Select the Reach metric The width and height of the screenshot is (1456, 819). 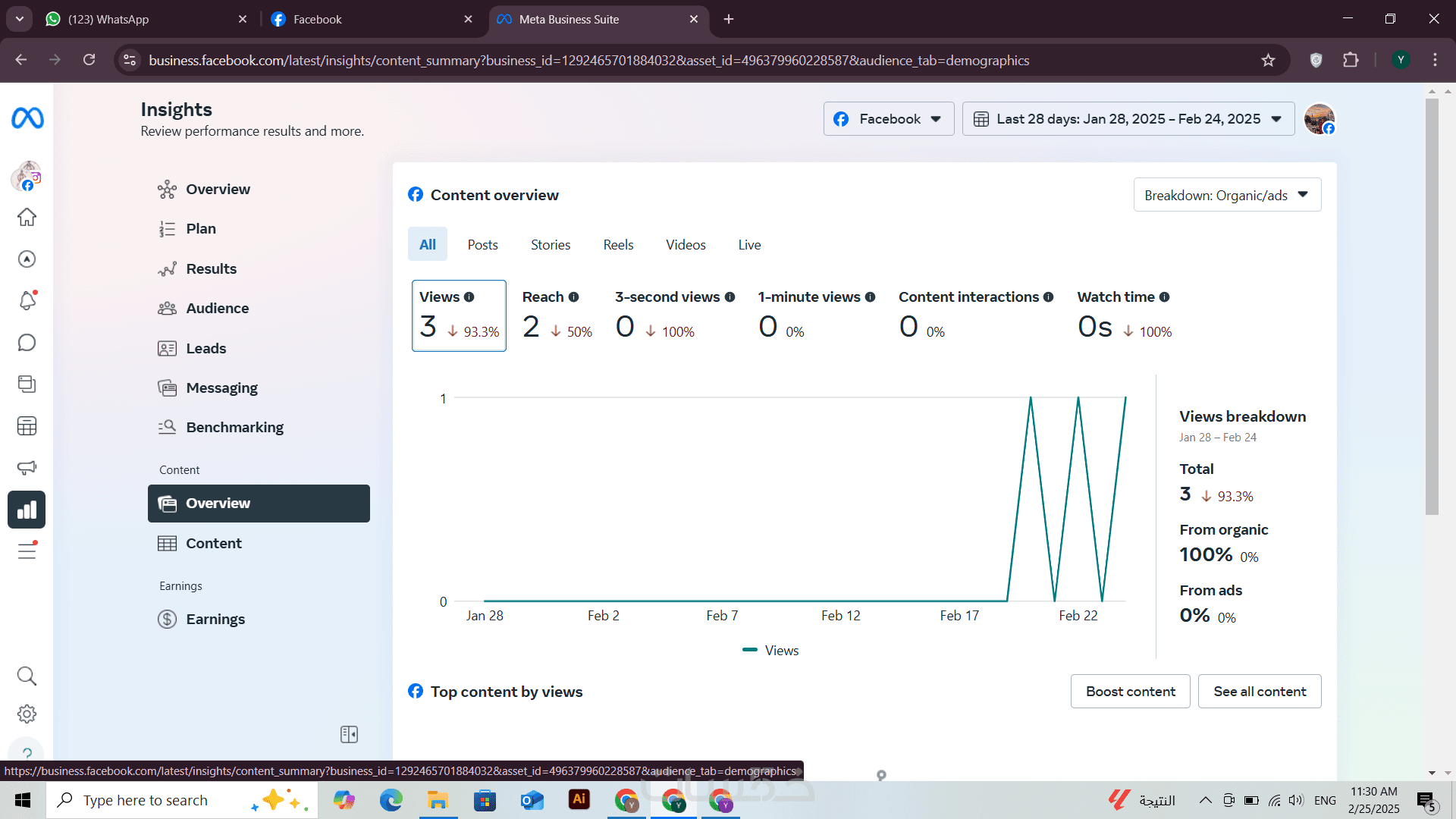pos(557,315)
